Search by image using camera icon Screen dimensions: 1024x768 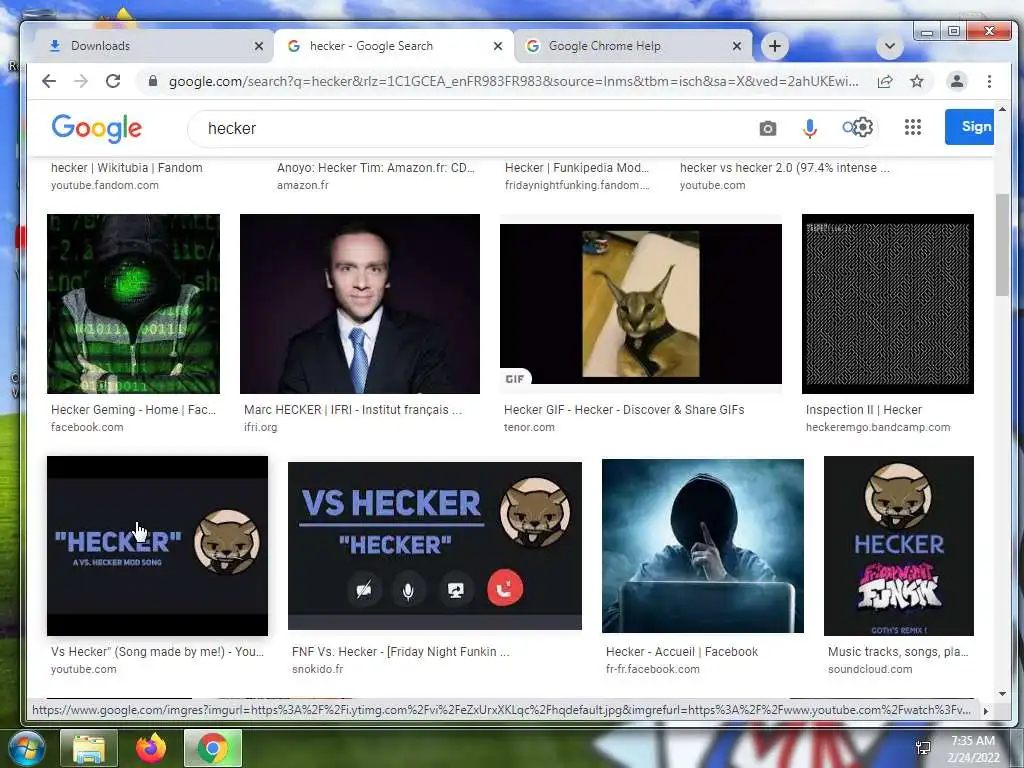[x=768, y=129]
